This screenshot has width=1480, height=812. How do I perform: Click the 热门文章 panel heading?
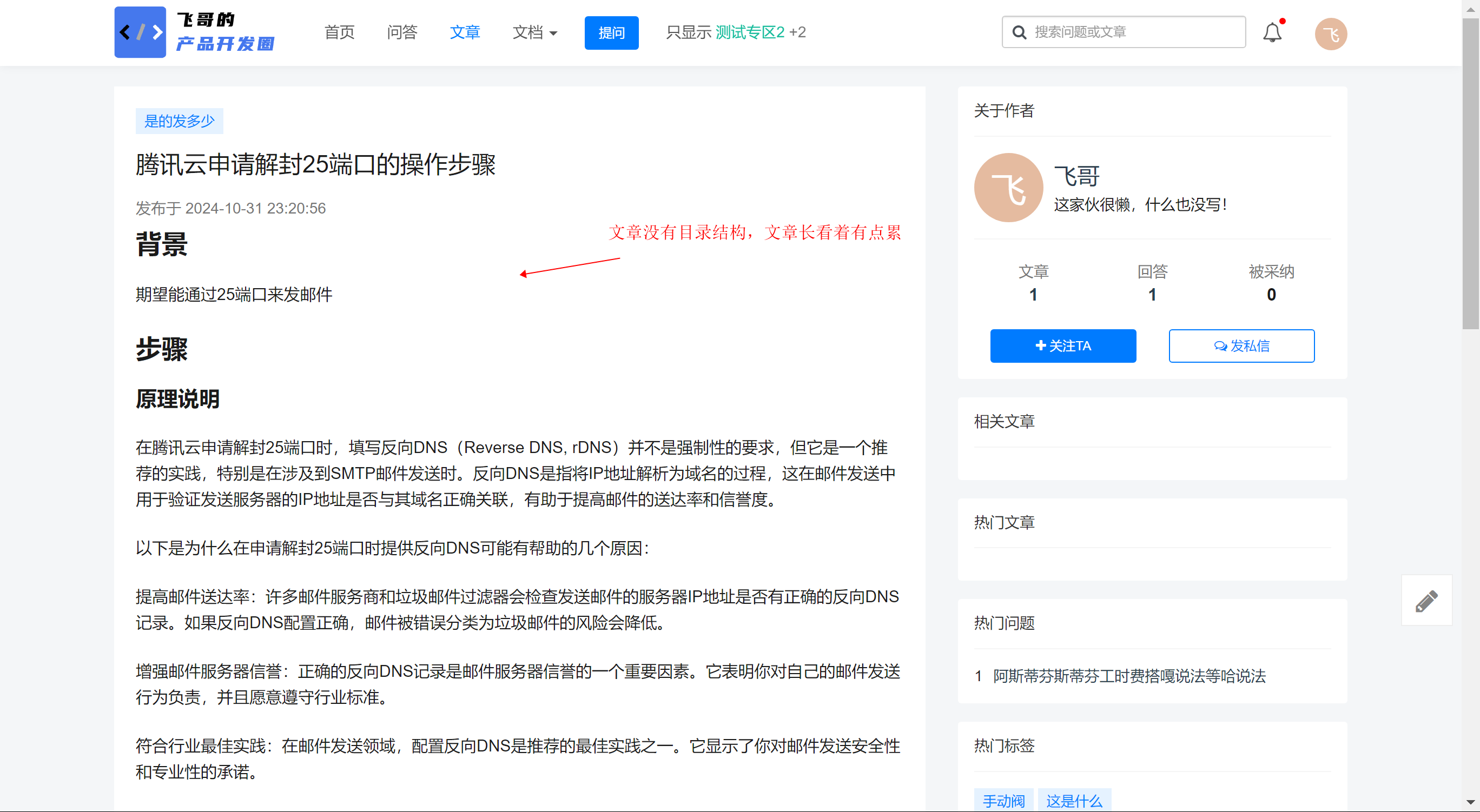coord(1005,522)
